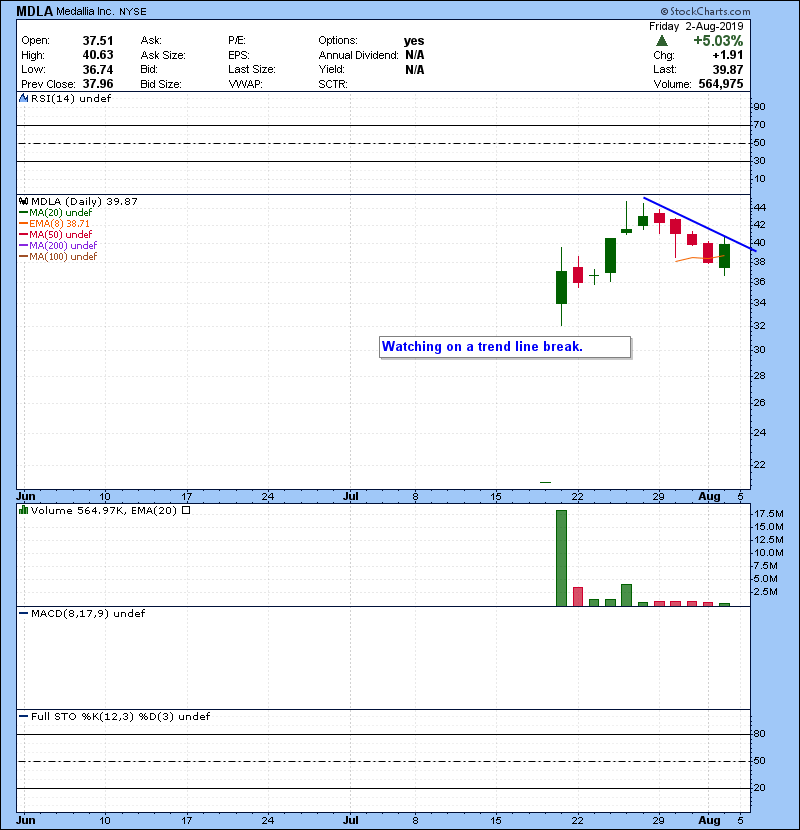The width and height of the screenshot is (800, 830).
Task: Click the 10.0M volume axis label
Action: (769, 553)
